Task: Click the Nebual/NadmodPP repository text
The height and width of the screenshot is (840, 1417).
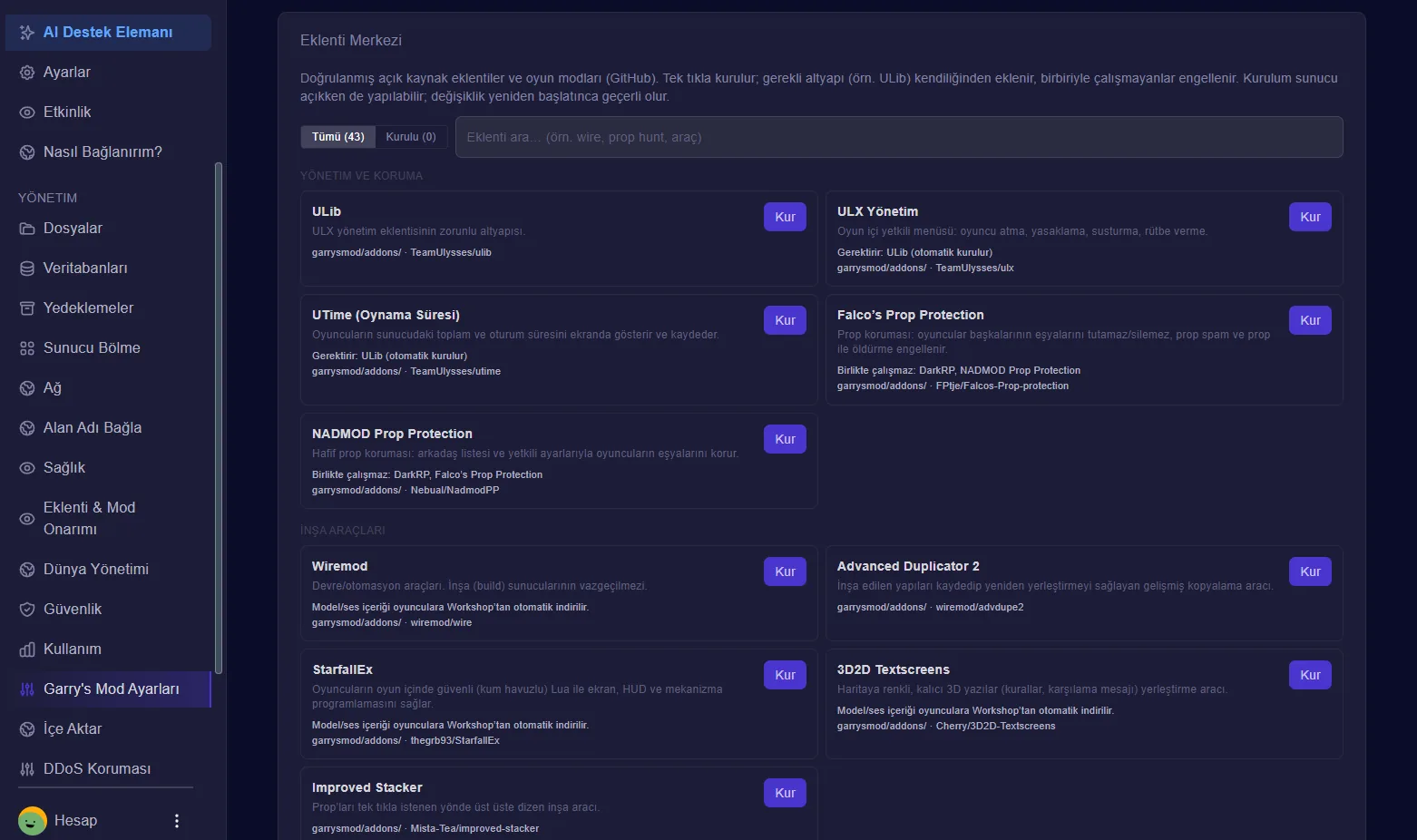Action: (454, 490)
